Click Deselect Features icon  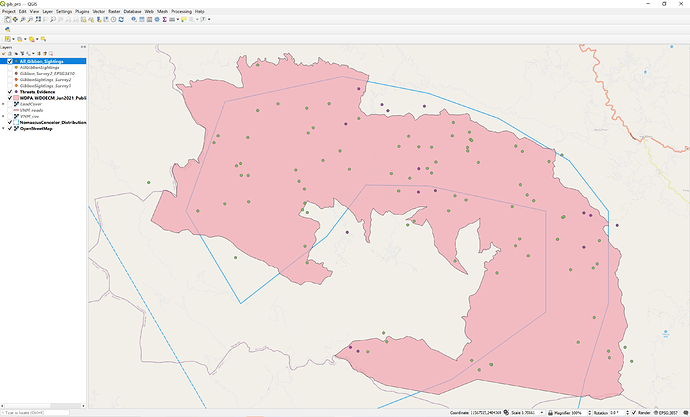click(32, 39)
